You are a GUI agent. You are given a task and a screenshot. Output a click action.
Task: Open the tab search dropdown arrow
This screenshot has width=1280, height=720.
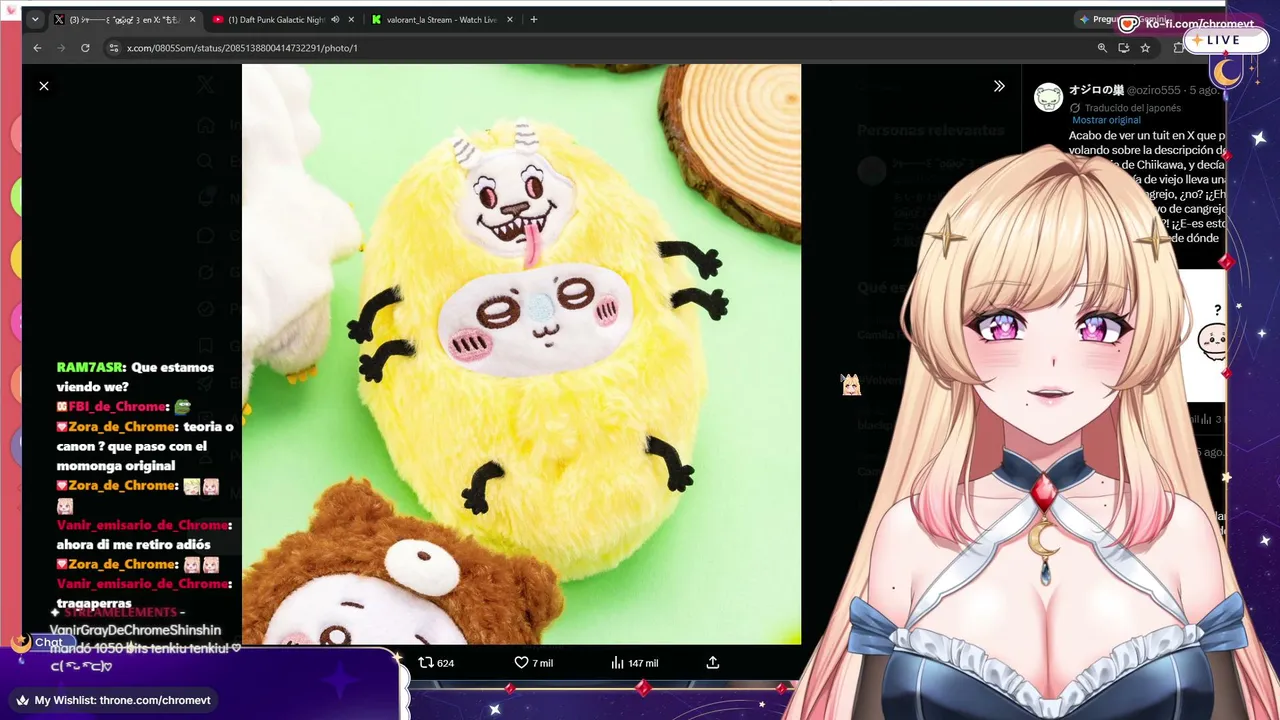pos(35,19)
